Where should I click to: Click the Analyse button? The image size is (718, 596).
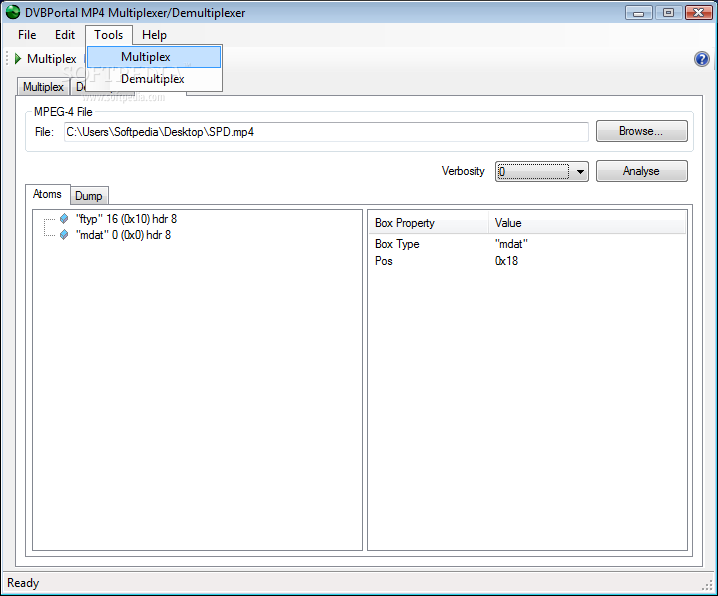pyautogui.click(x=641, y=171)
